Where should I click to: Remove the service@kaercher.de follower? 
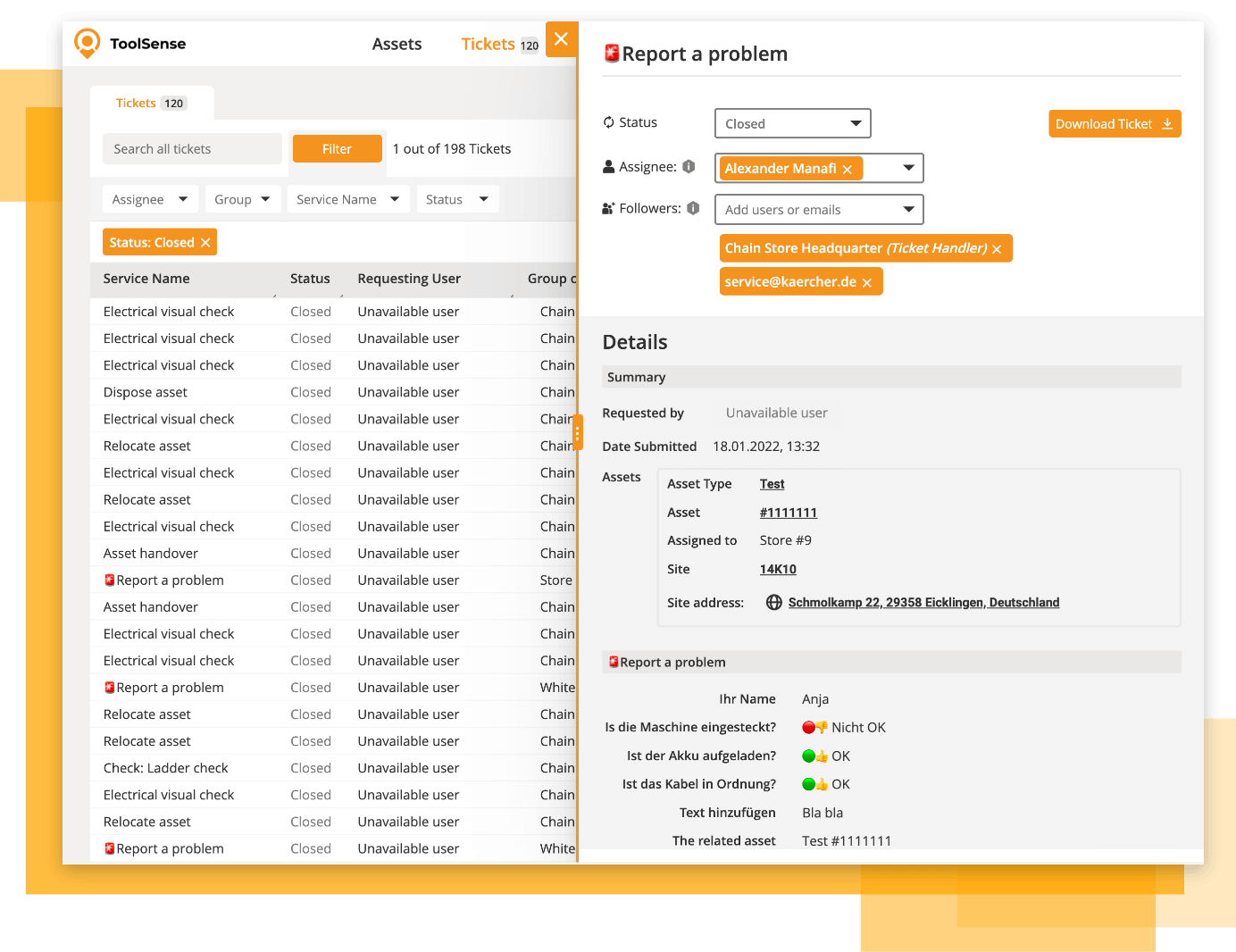pos(866,281)
